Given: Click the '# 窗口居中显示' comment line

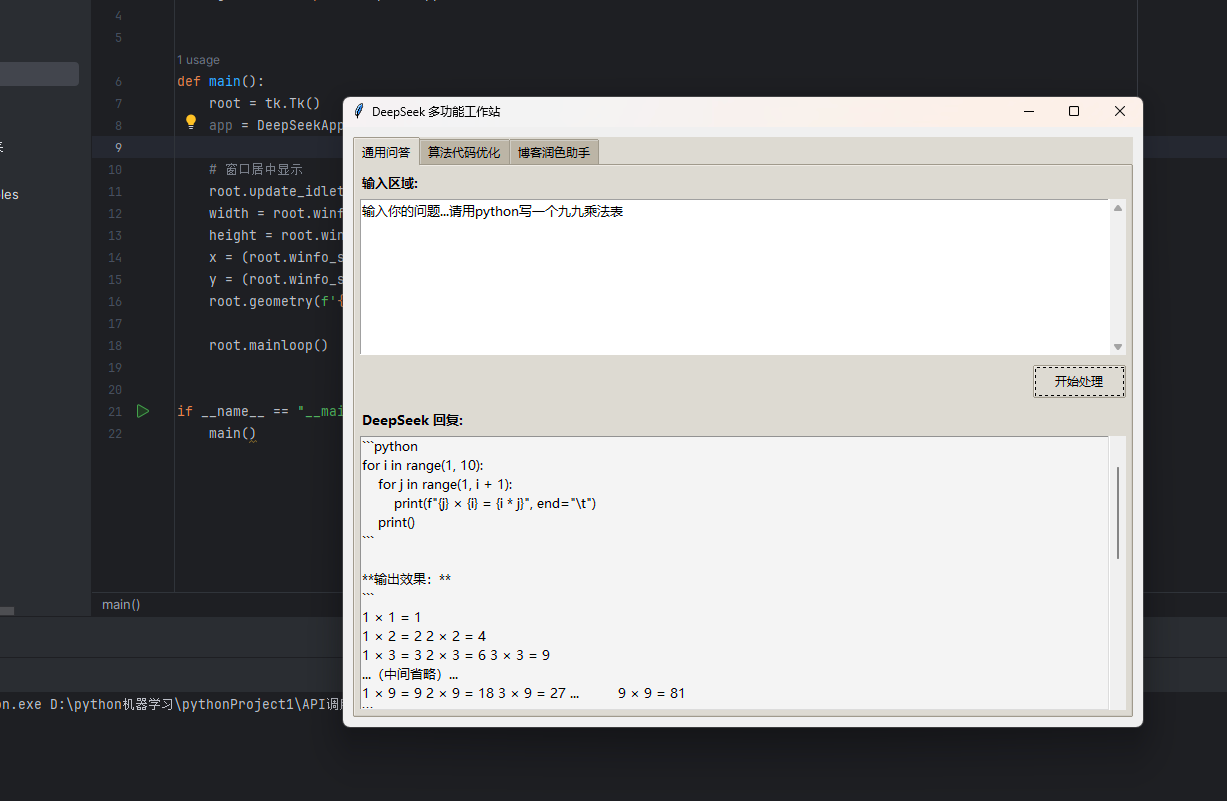Looking at the screenshot, I should point(256,169).
